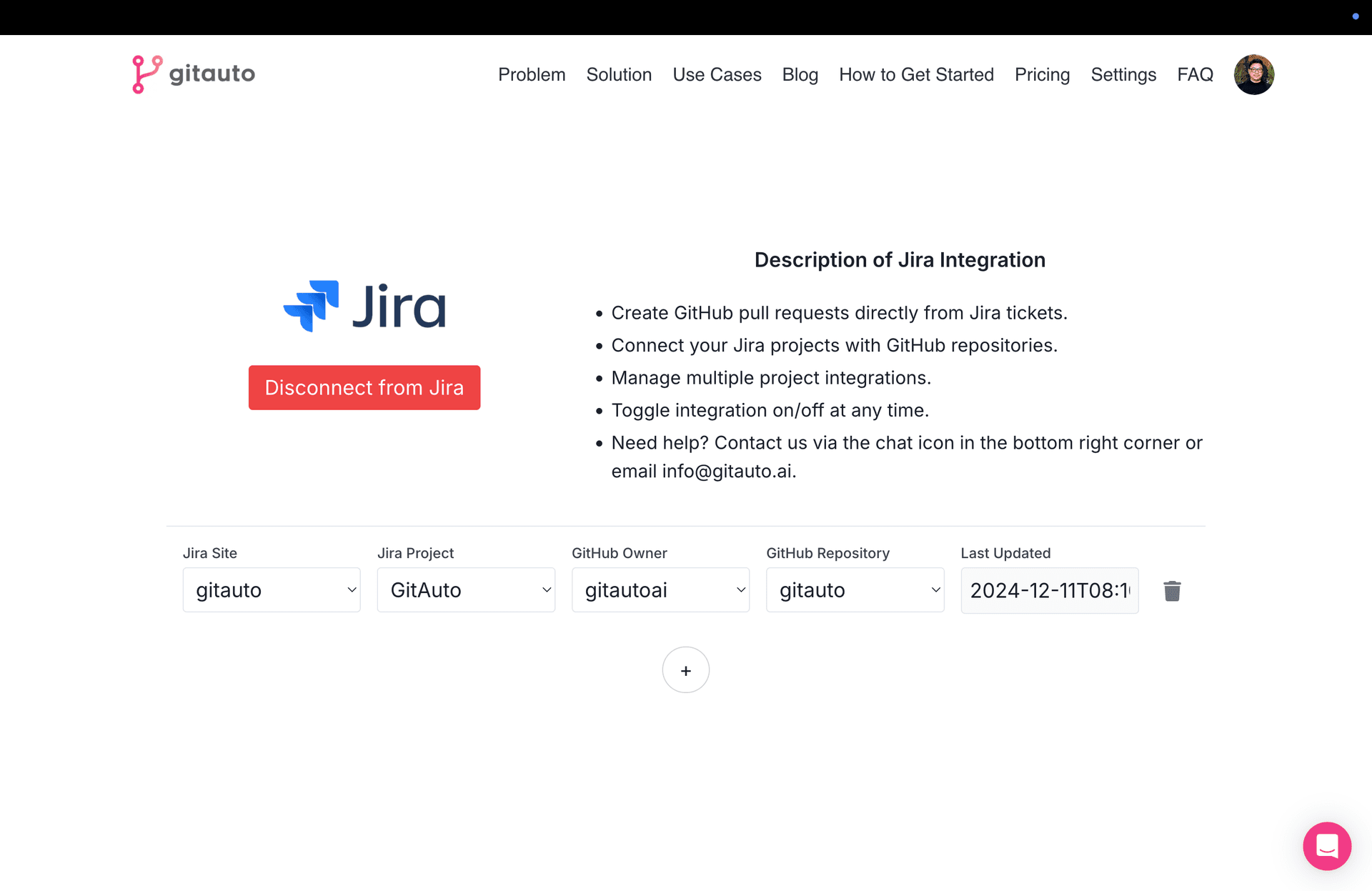Screen dimensions: 1372x891
Task: Select the GitHub Owner dropdown
Action: click(x=660, y=590)
